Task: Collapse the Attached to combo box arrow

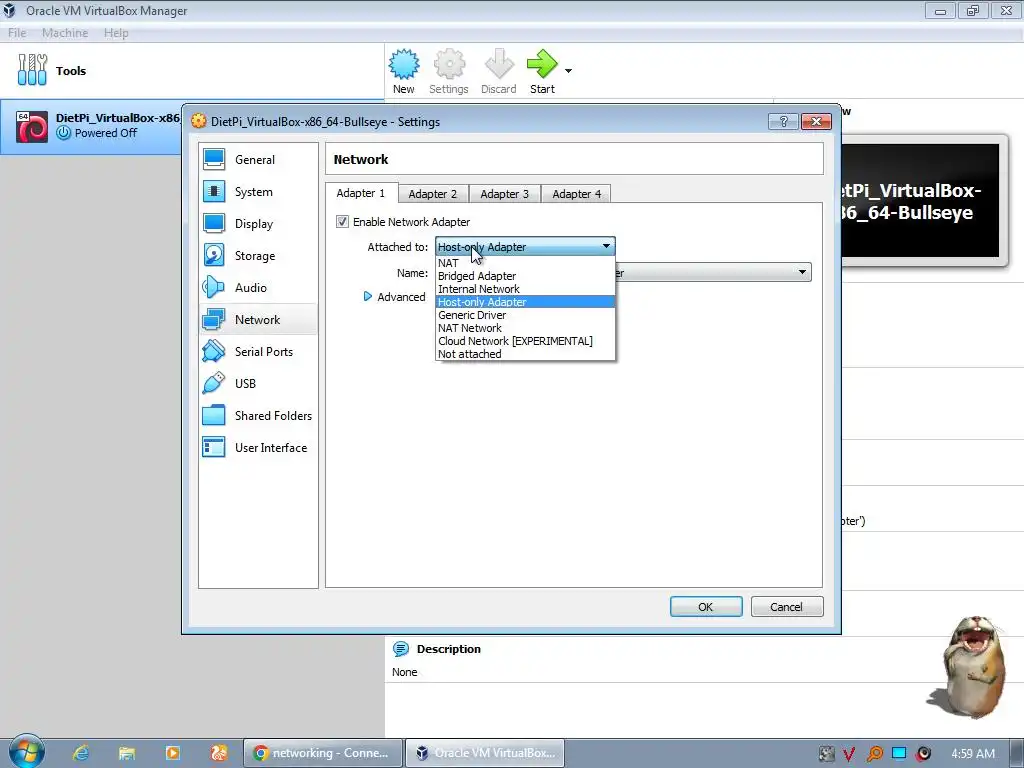Action: [x=606, y=246]
